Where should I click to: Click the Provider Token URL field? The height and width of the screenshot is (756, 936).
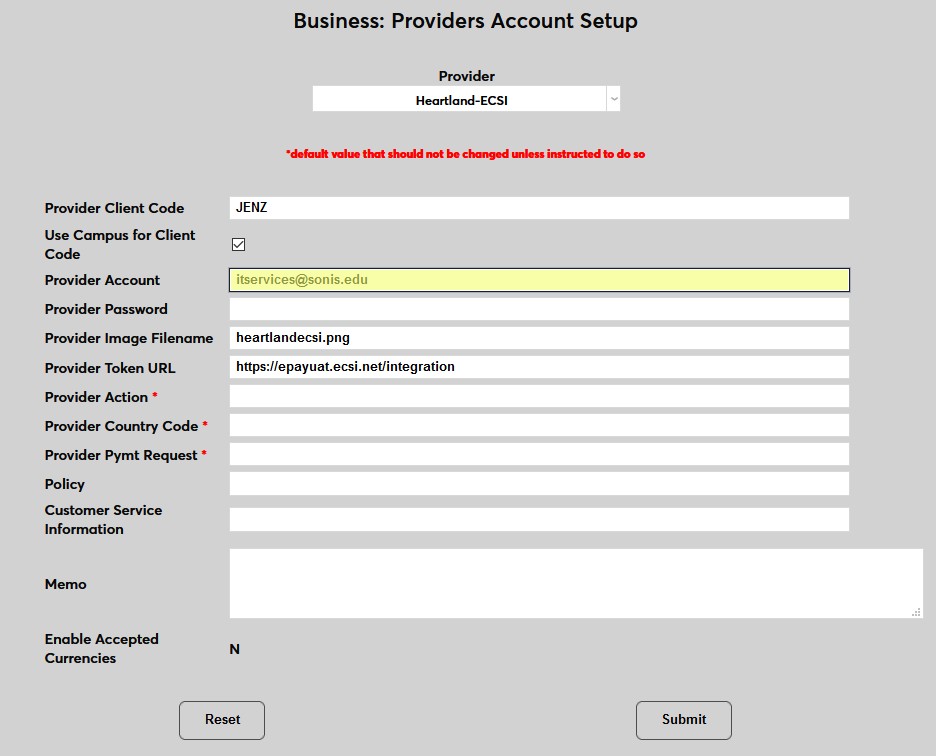[539, 367]
